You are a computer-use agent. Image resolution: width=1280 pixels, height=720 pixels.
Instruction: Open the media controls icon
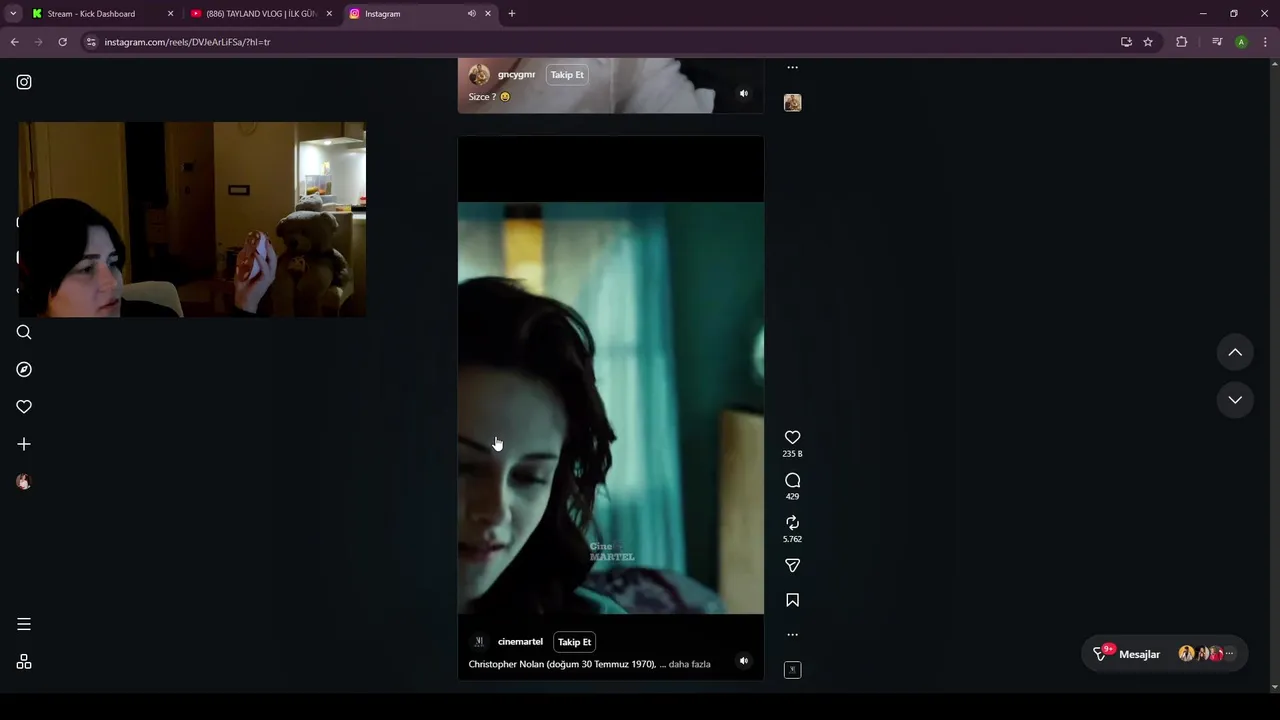click(x=1217, y=42)
